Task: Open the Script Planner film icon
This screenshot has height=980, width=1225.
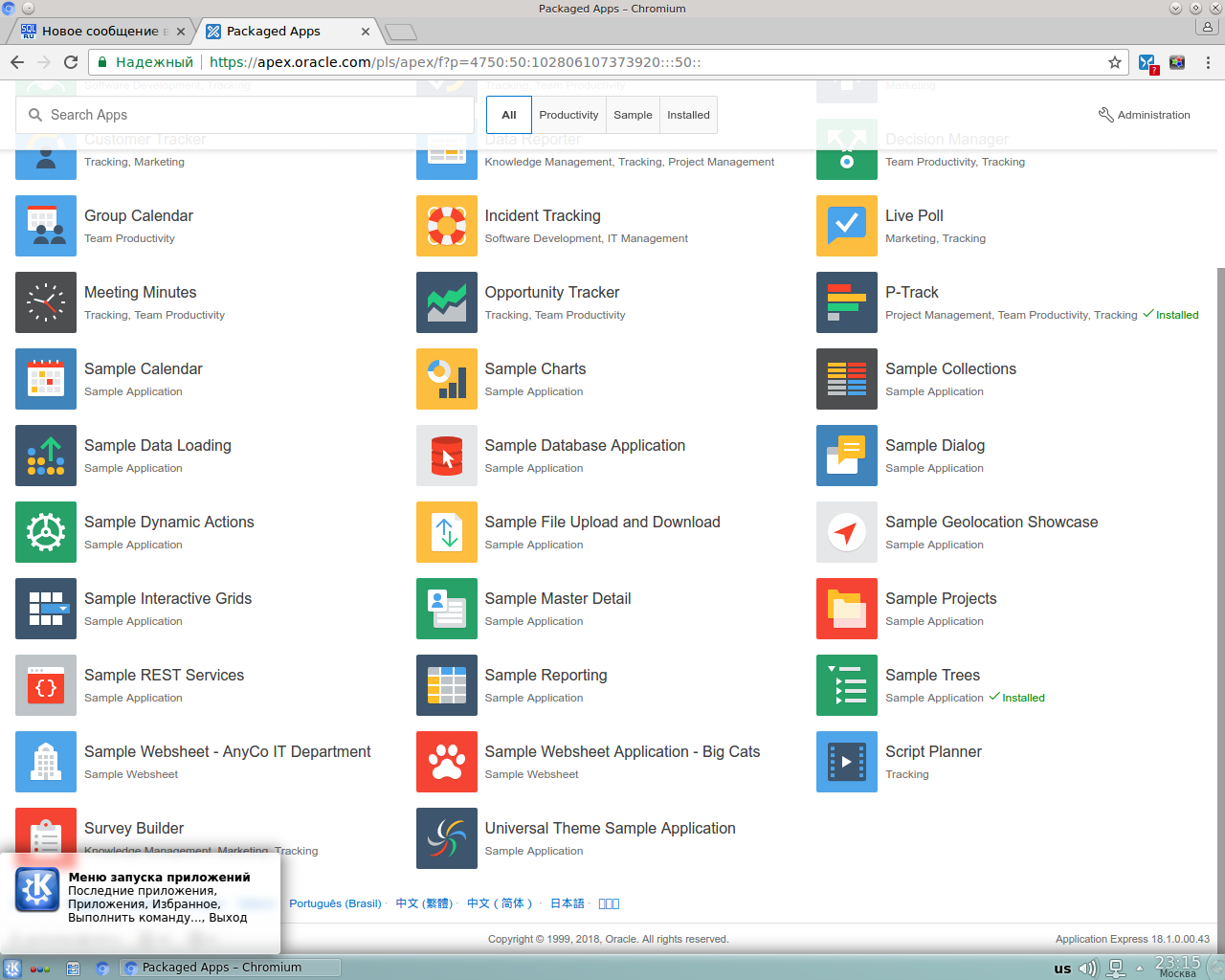Action: pos(846,762)
